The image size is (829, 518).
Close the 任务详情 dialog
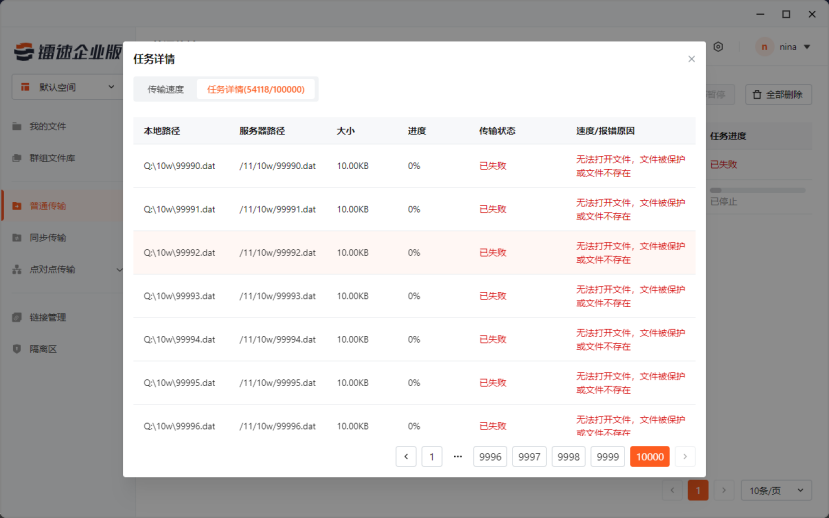[x=691, y=59]
